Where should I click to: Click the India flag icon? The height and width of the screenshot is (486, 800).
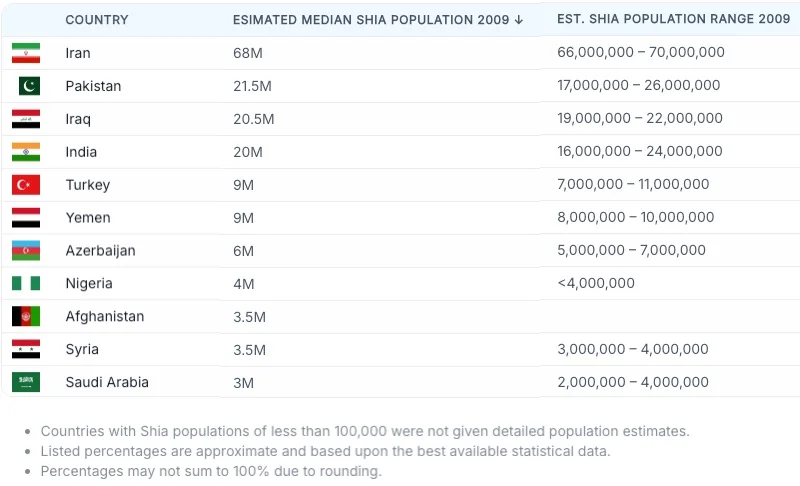pyautogui.click(x=26, y=152)
